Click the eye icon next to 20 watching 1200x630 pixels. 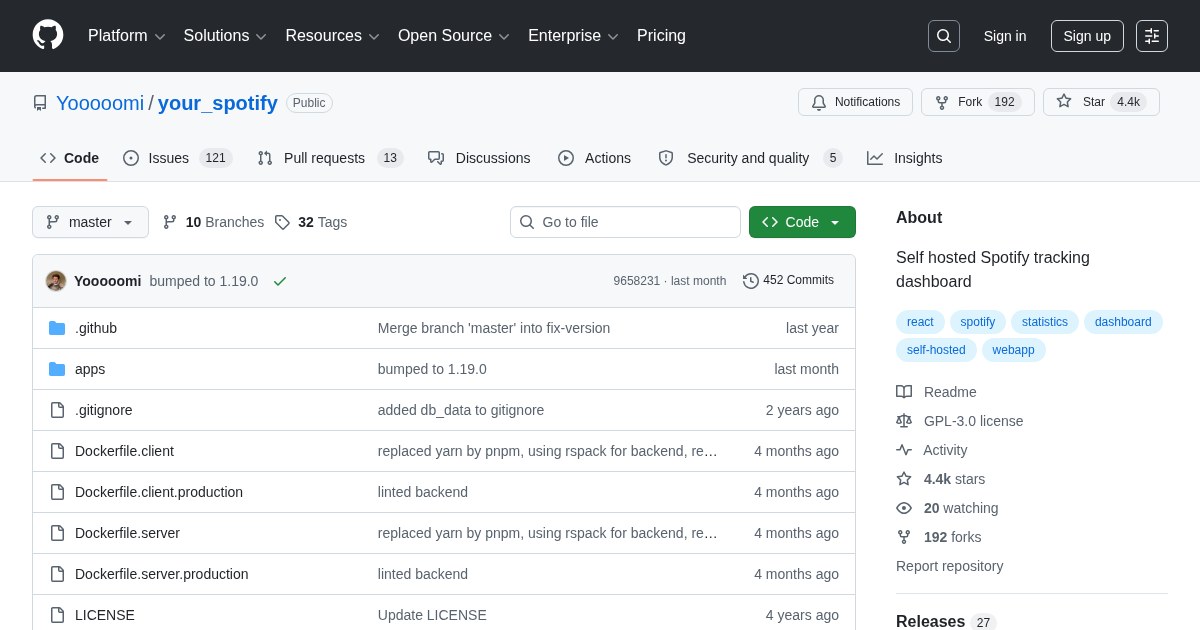pyautogui.click(x=904, y=508)
